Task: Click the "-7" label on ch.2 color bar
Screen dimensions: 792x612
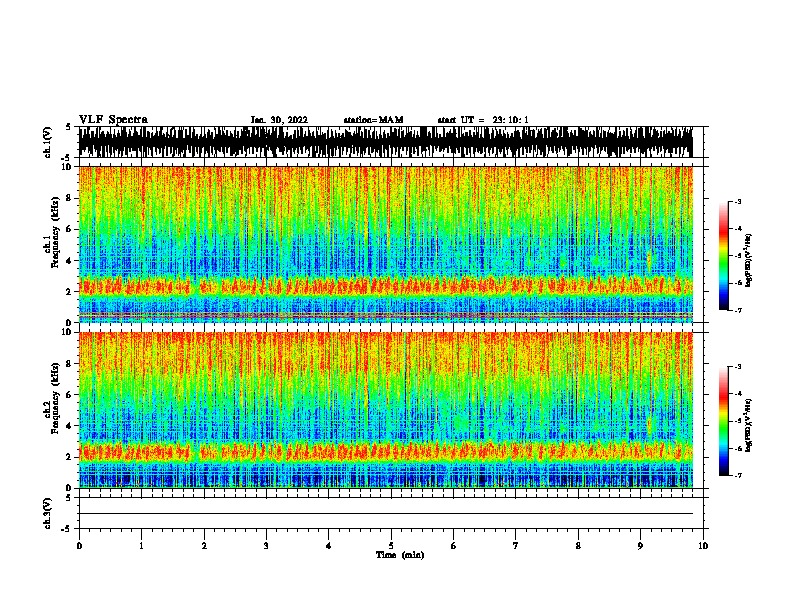Action: (x=737, y=475)
